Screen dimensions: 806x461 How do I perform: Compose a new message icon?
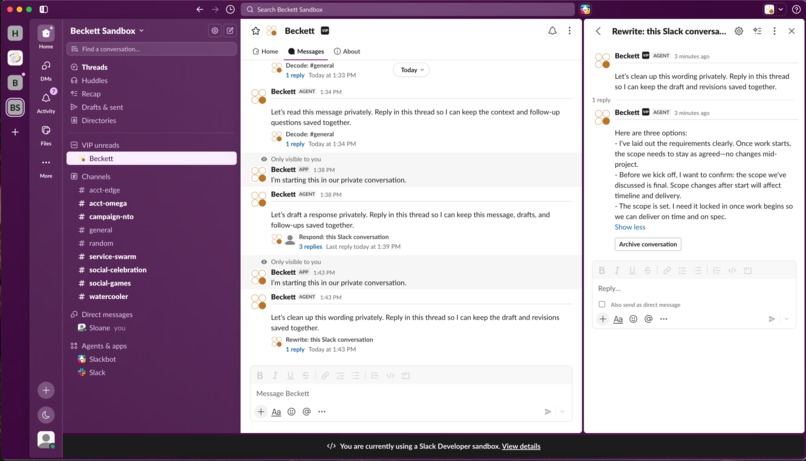point(230,31)
